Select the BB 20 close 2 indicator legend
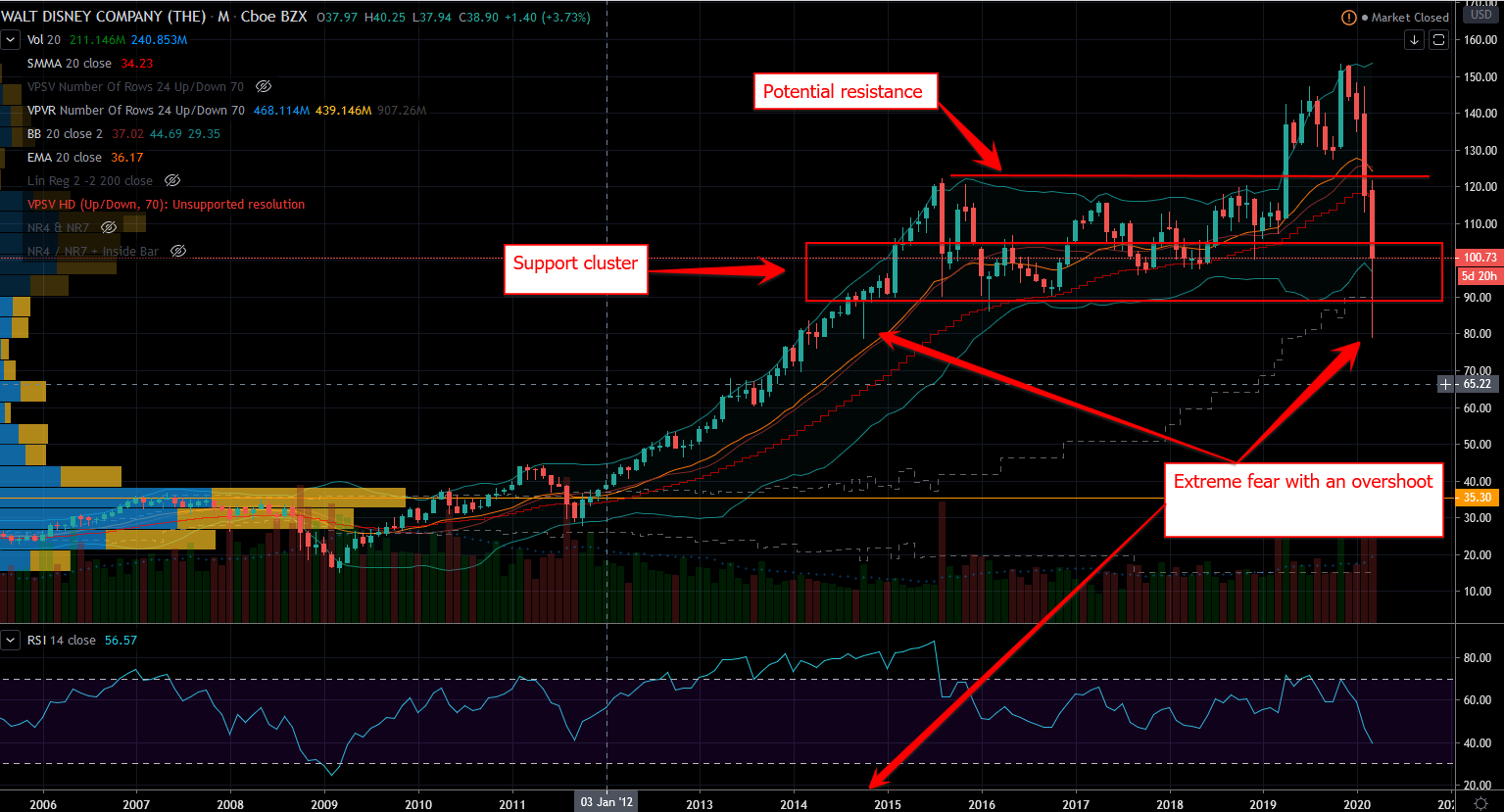Screen dimensions: 1504x812 65,134
